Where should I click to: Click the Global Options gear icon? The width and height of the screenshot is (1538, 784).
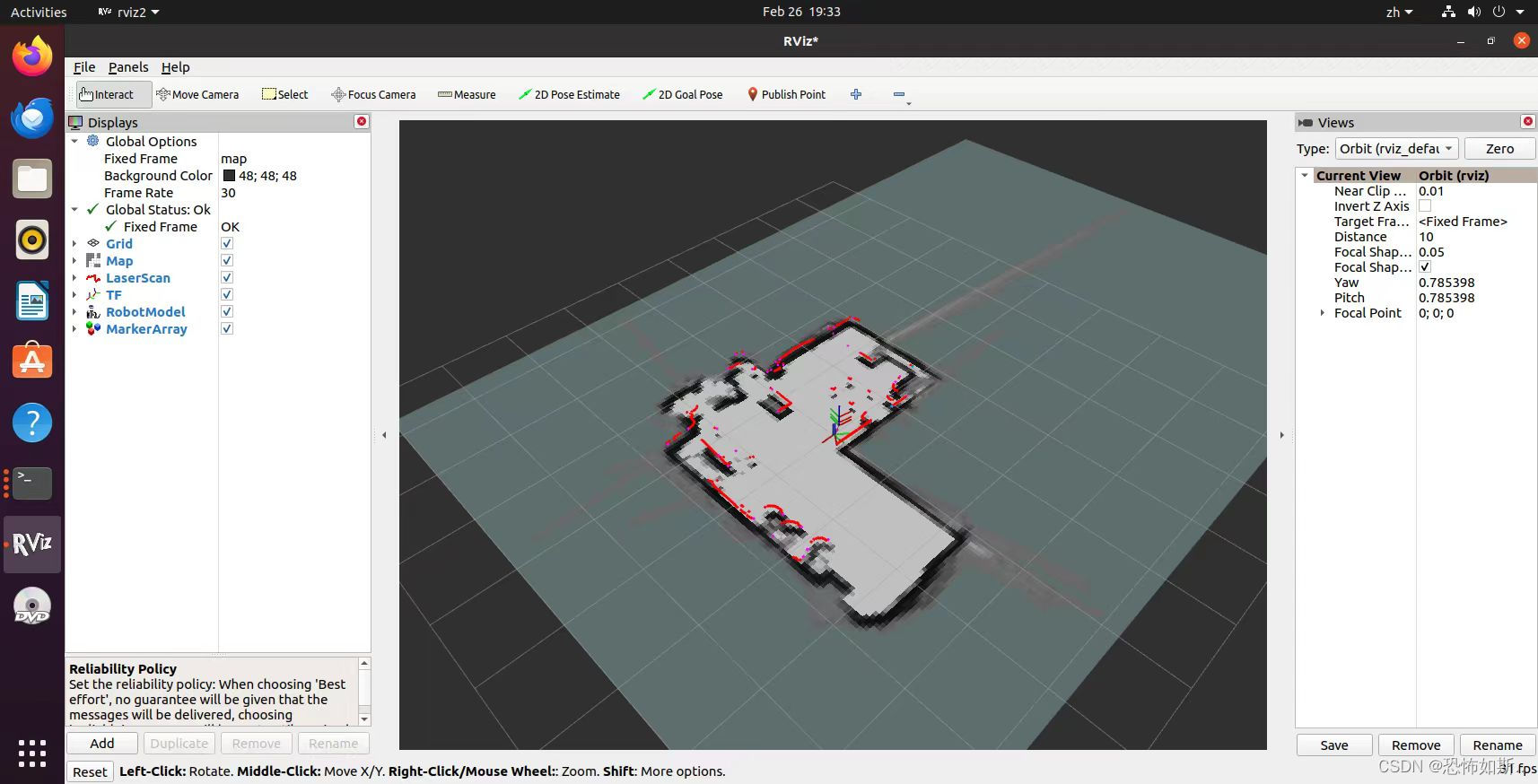click(x=93, y=141)
